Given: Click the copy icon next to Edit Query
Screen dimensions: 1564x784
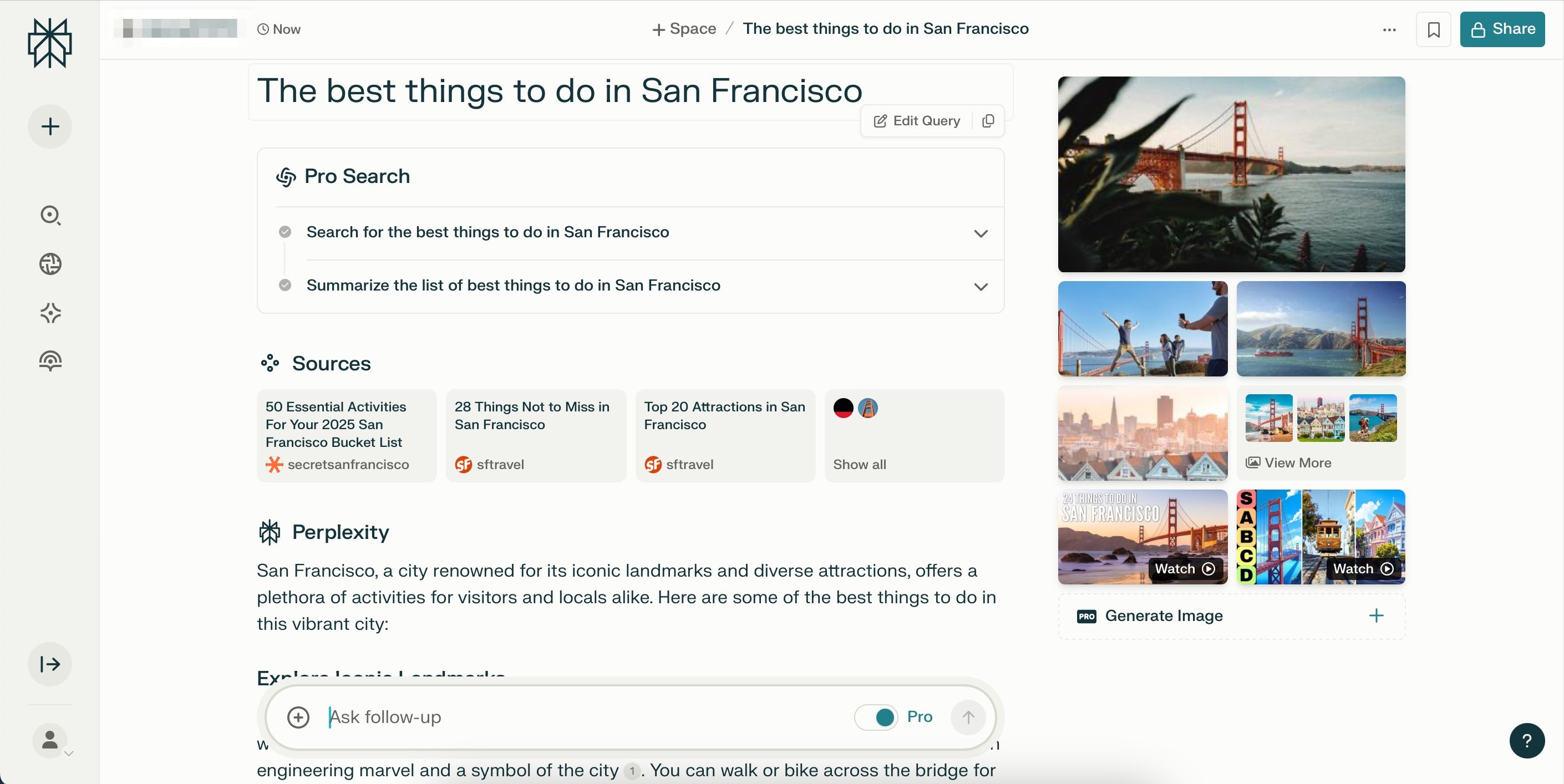Looking at the screenshot, I should (988, 121).
